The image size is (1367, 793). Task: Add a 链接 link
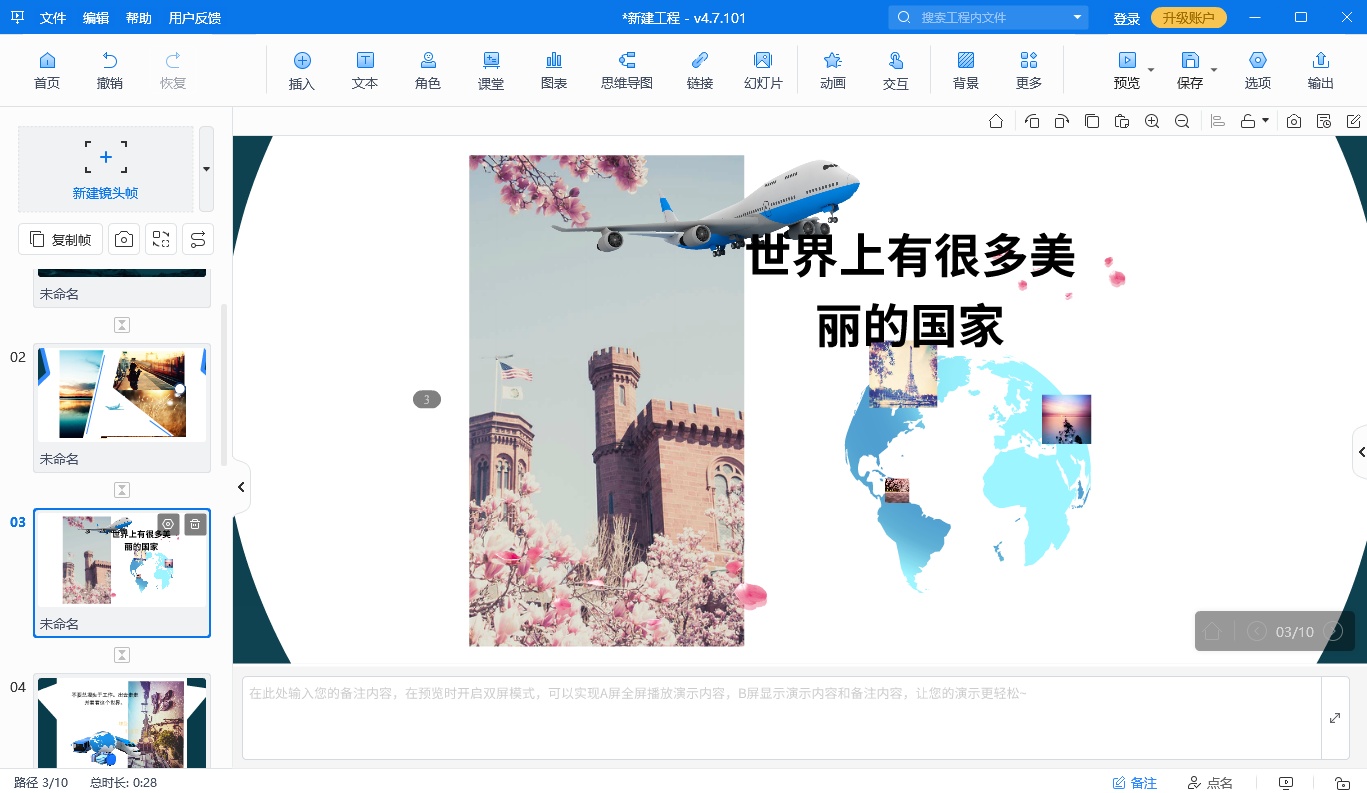click(700, 71)
